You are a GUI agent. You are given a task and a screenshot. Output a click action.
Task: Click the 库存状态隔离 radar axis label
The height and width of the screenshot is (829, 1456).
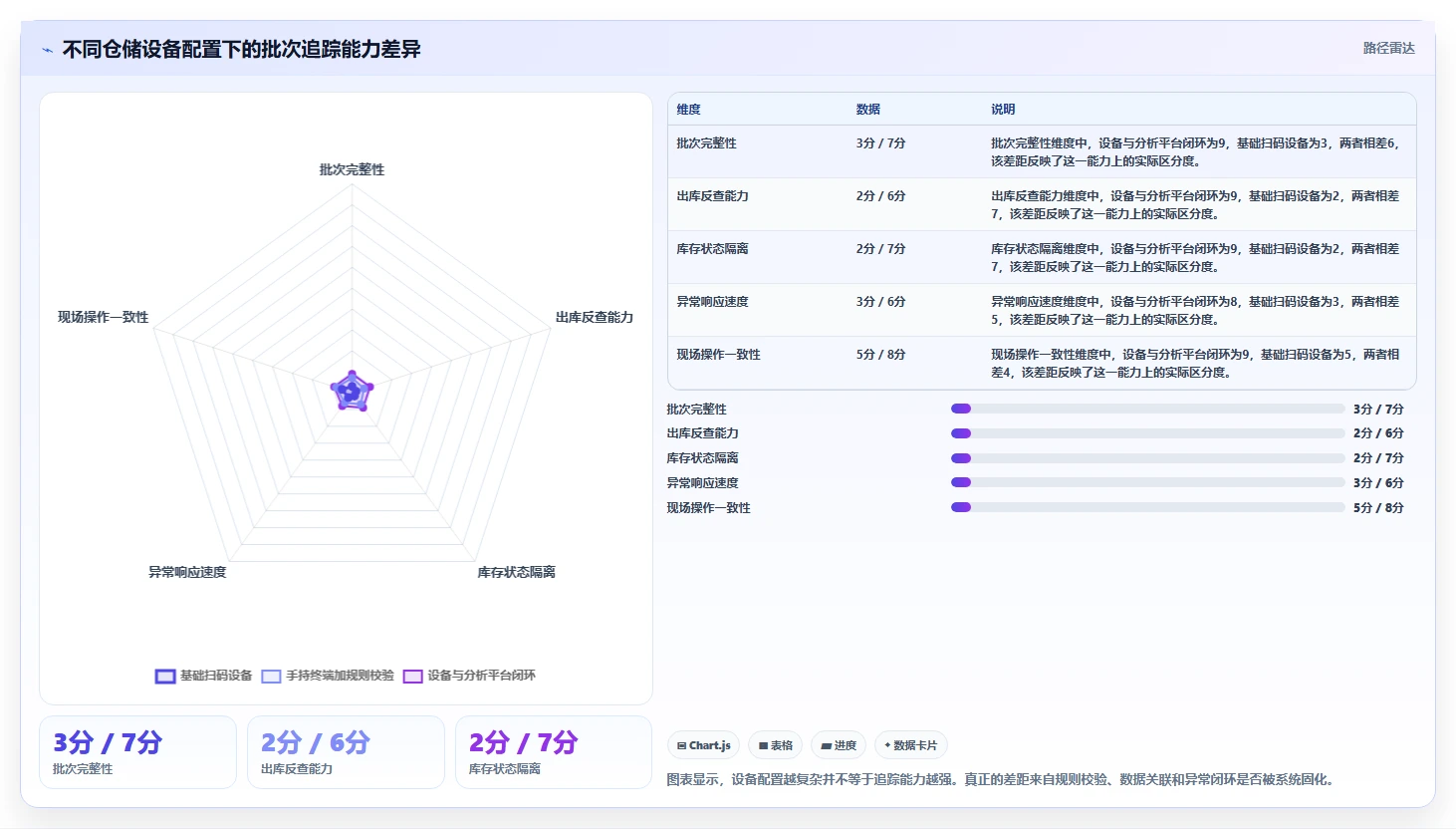(516, 572)
